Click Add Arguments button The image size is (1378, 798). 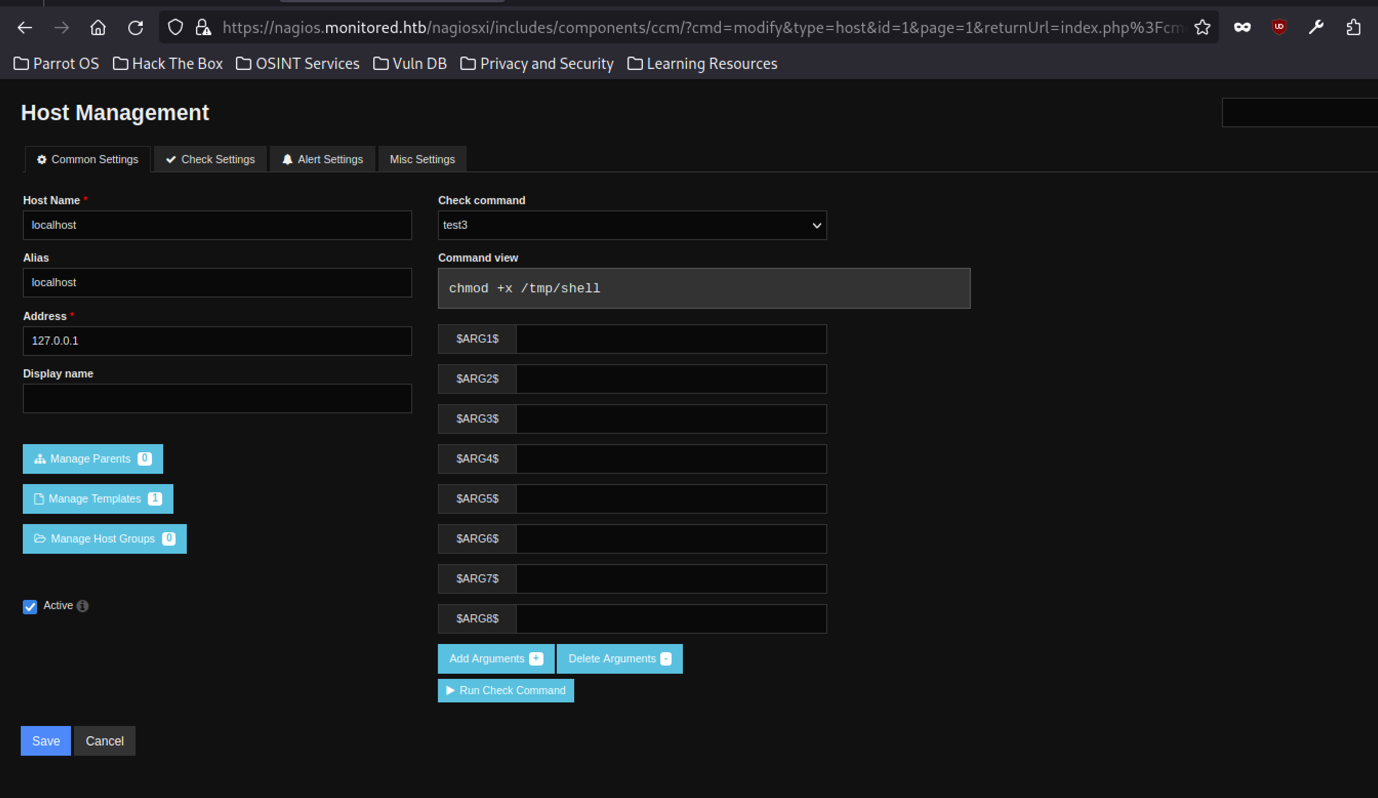pos(496,659)
